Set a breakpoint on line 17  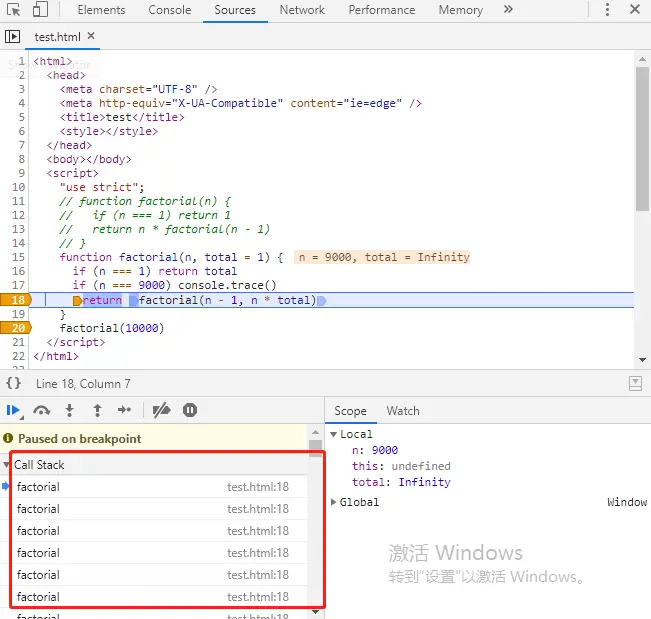pyautogui.click(x=18, y=285)
